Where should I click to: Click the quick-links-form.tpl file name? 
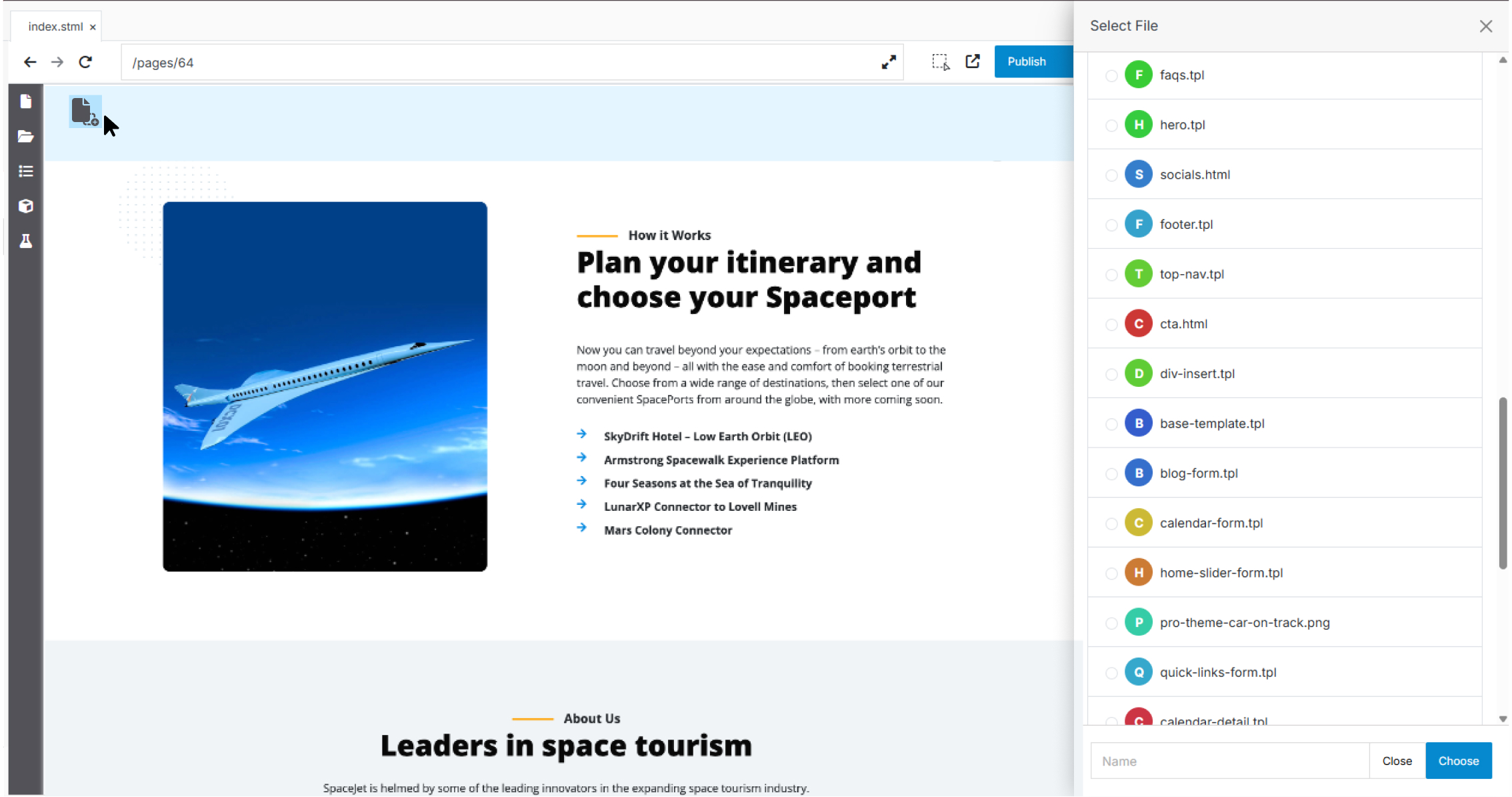[x=1218, y=672]
